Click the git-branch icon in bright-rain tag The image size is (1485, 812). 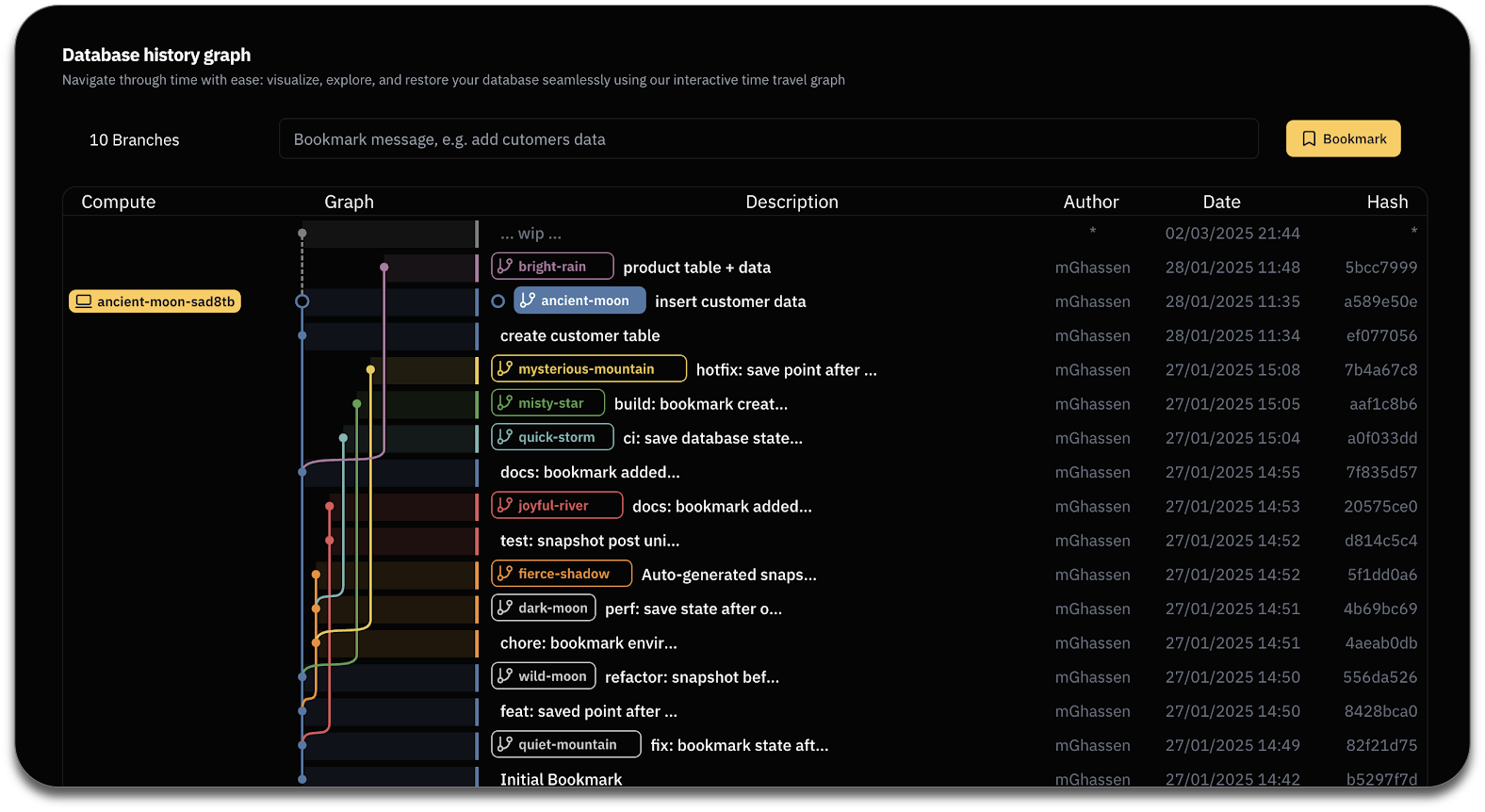[x=505, y=267]
